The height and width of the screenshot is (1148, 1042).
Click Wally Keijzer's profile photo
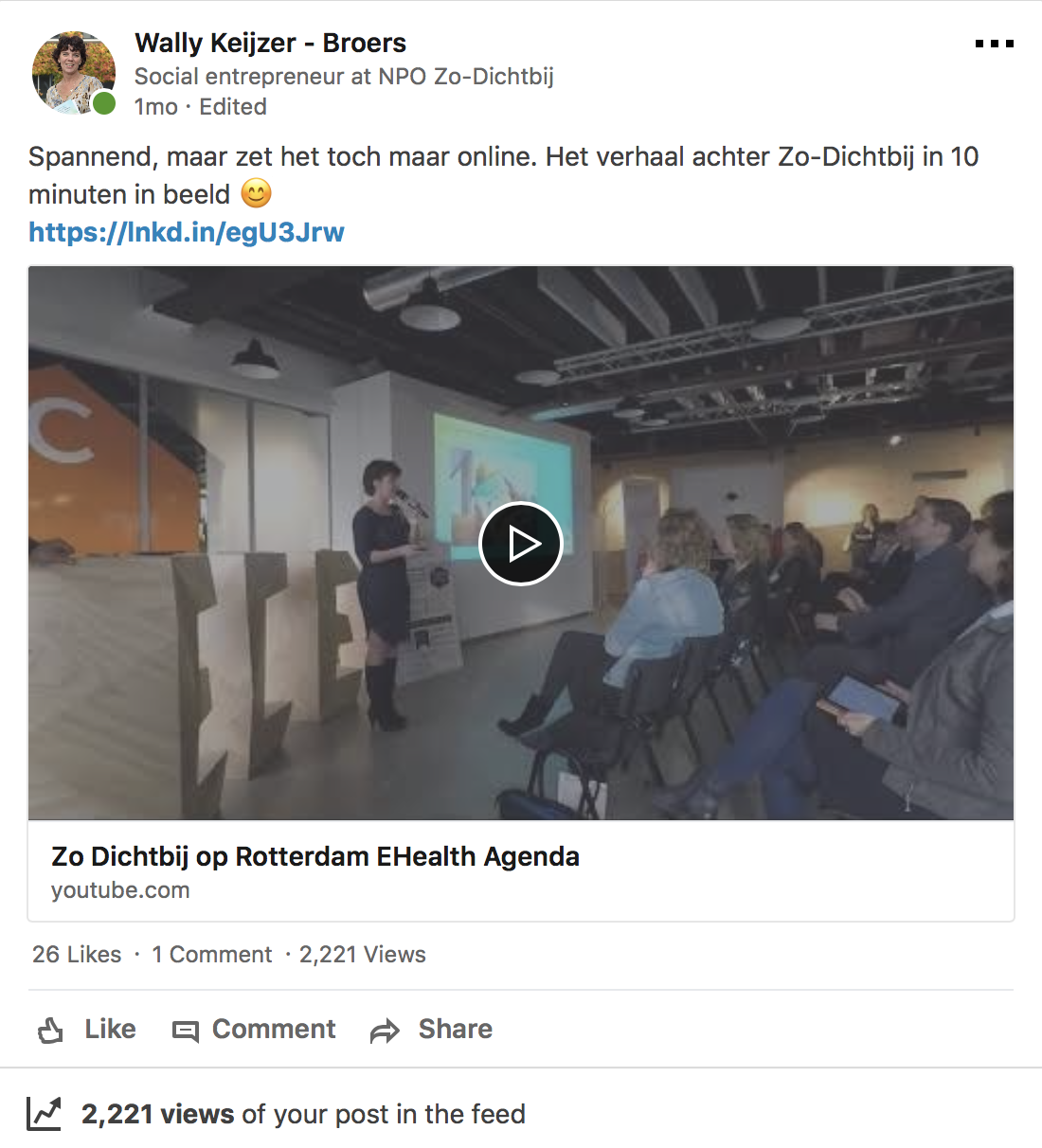tap(73, 73)
